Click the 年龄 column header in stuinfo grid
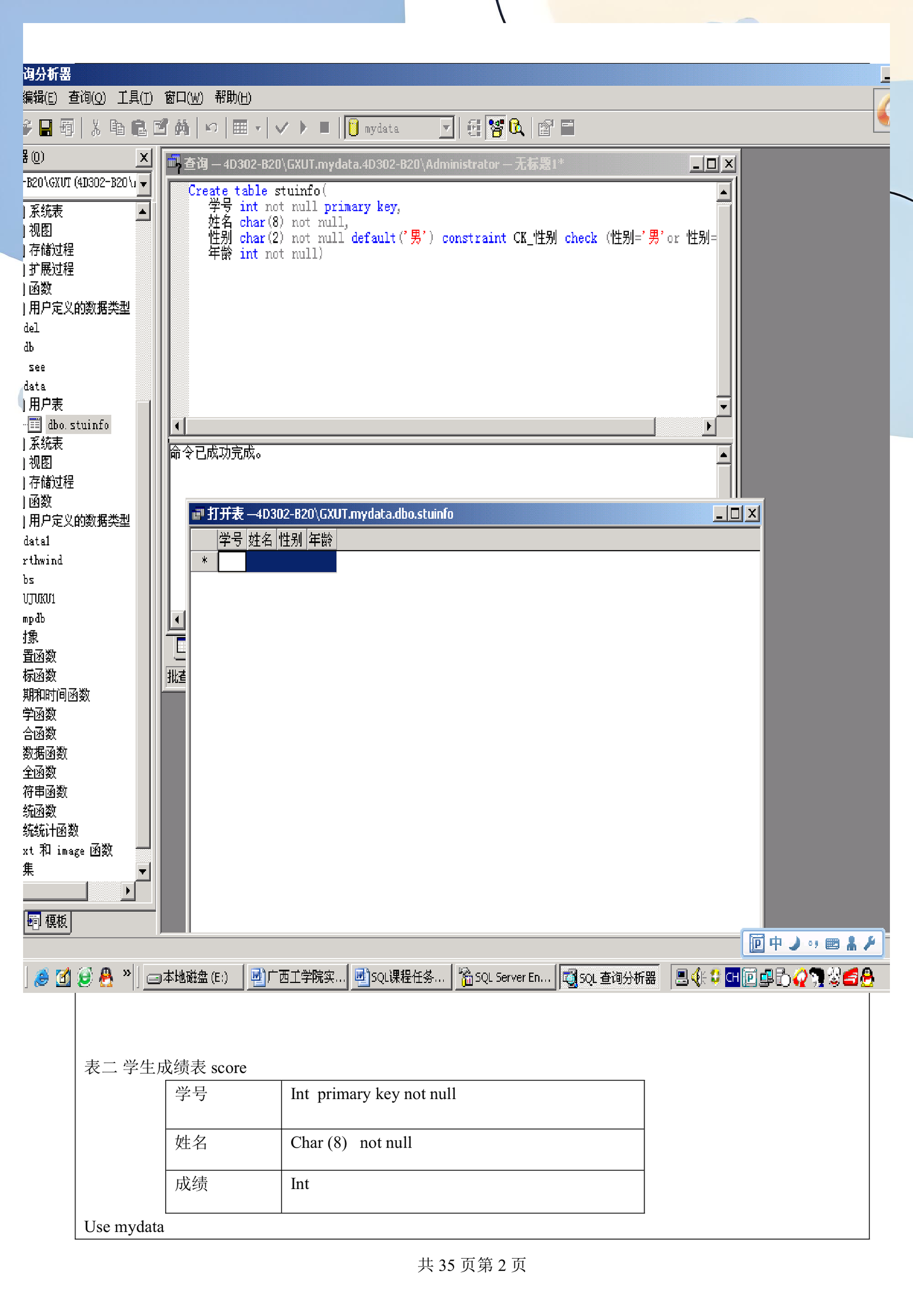This screenshot has height=1316, width=913. tap(321, 539)
